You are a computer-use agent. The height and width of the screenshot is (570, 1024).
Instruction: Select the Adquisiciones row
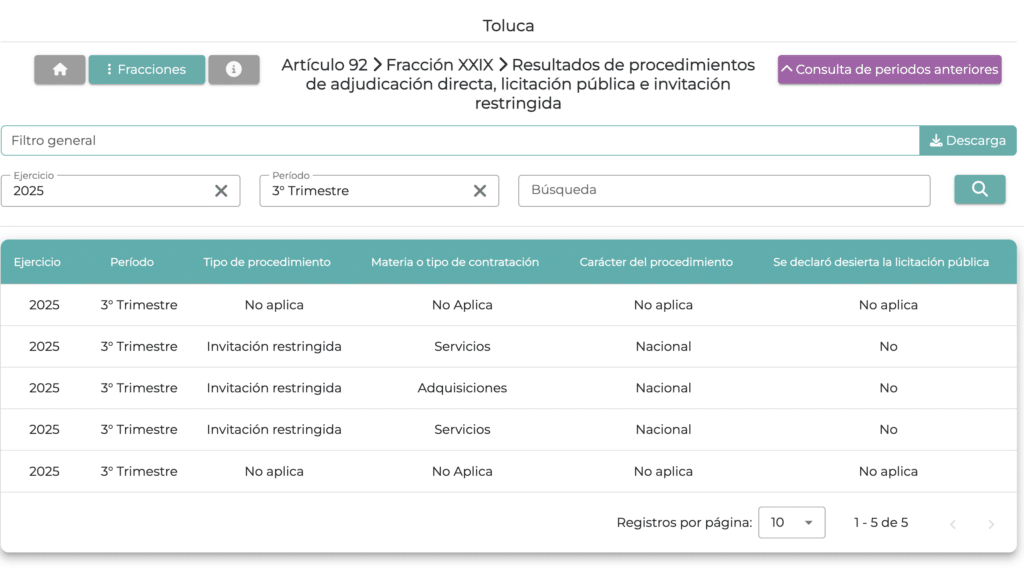(462, 388)
